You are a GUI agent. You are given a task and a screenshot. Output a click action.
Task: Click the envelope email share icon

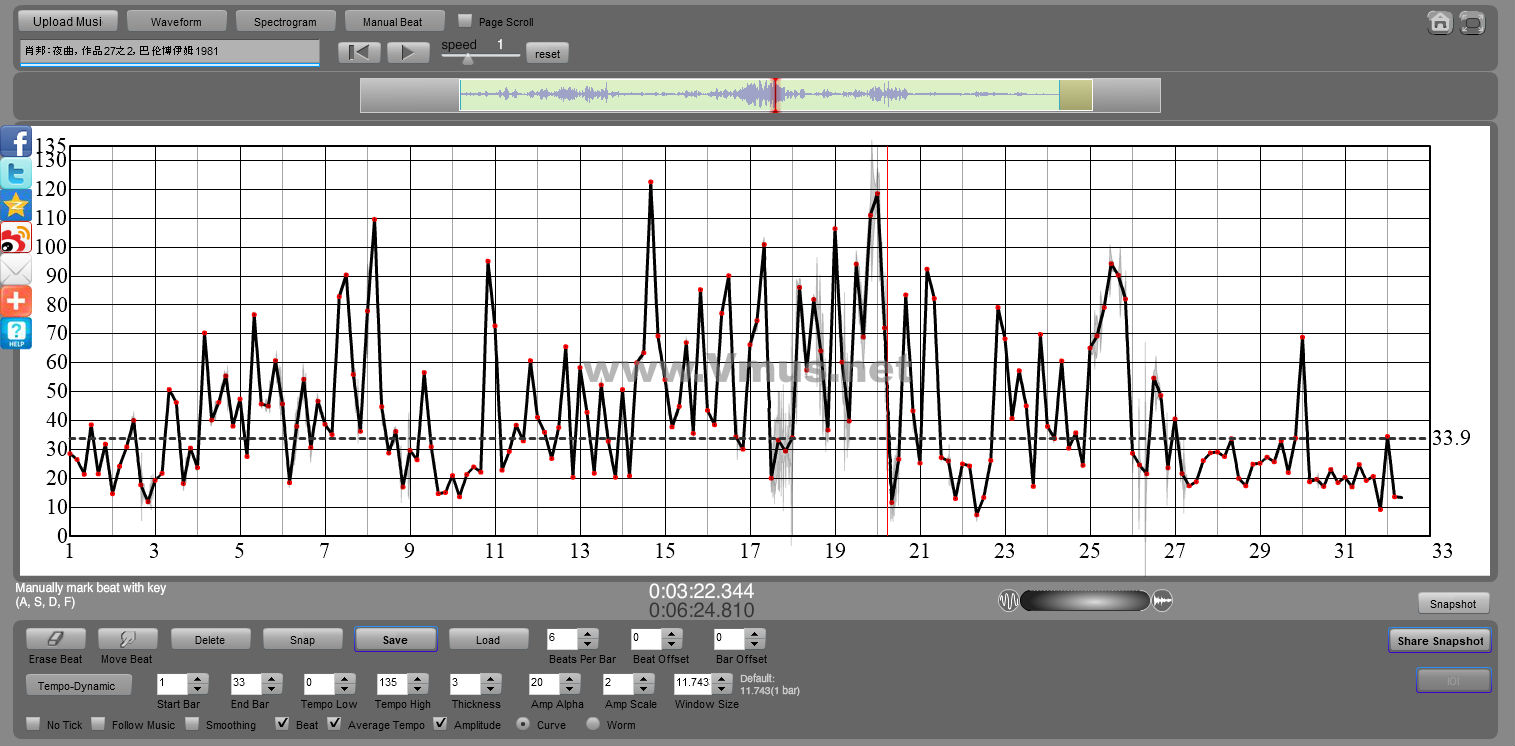pos(16,270)
